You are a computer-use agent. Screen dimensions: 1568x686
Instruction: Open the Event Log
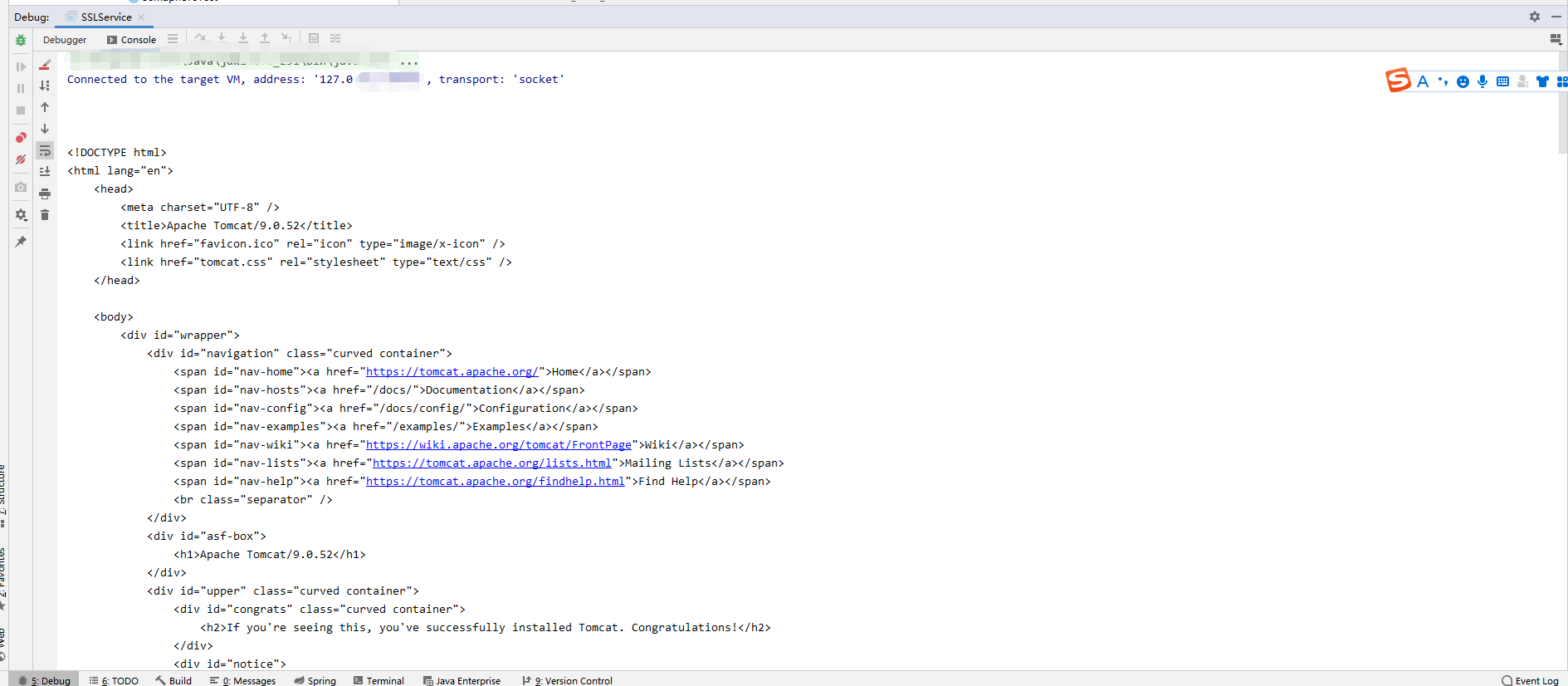(1530, 680)
